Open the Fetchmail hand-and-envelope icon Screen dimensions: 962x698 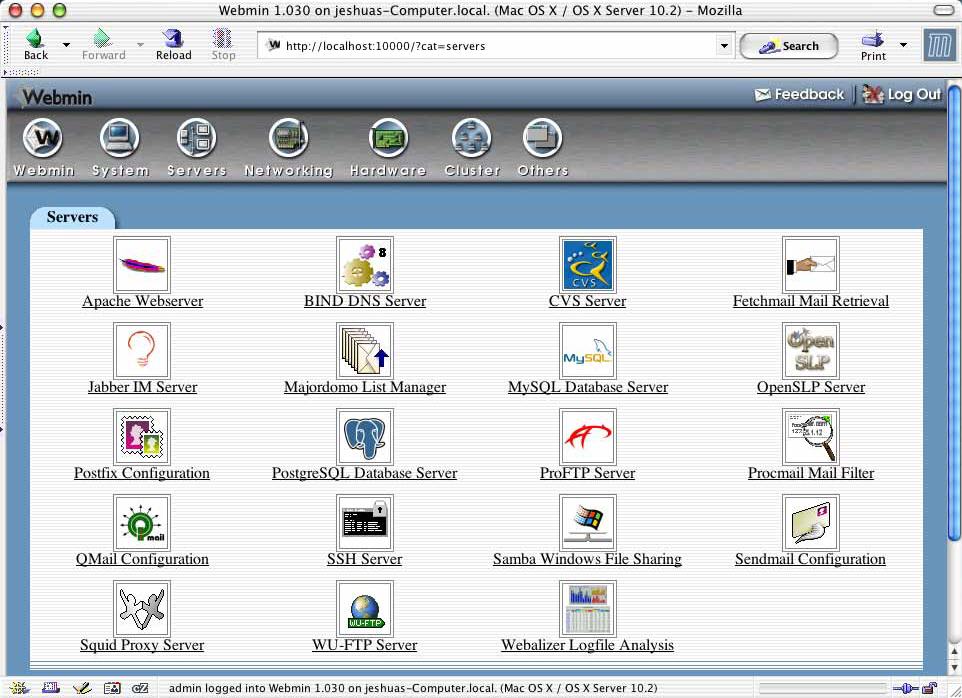click(x=810, y=265)
